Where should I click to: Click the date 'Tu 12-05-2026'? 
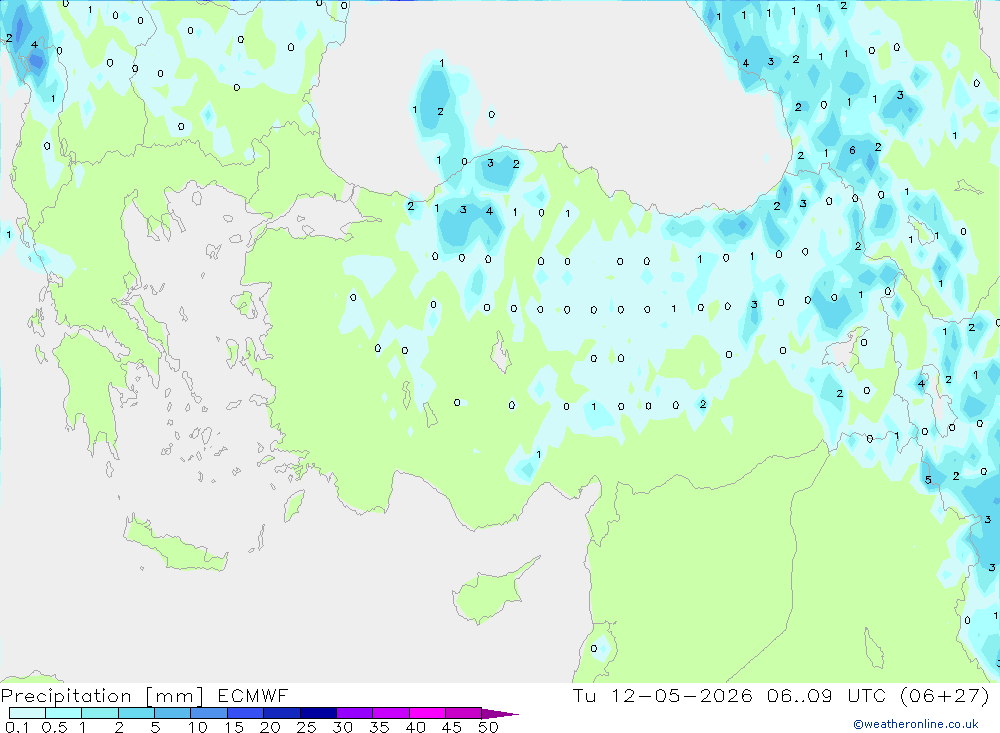[663, 695]
